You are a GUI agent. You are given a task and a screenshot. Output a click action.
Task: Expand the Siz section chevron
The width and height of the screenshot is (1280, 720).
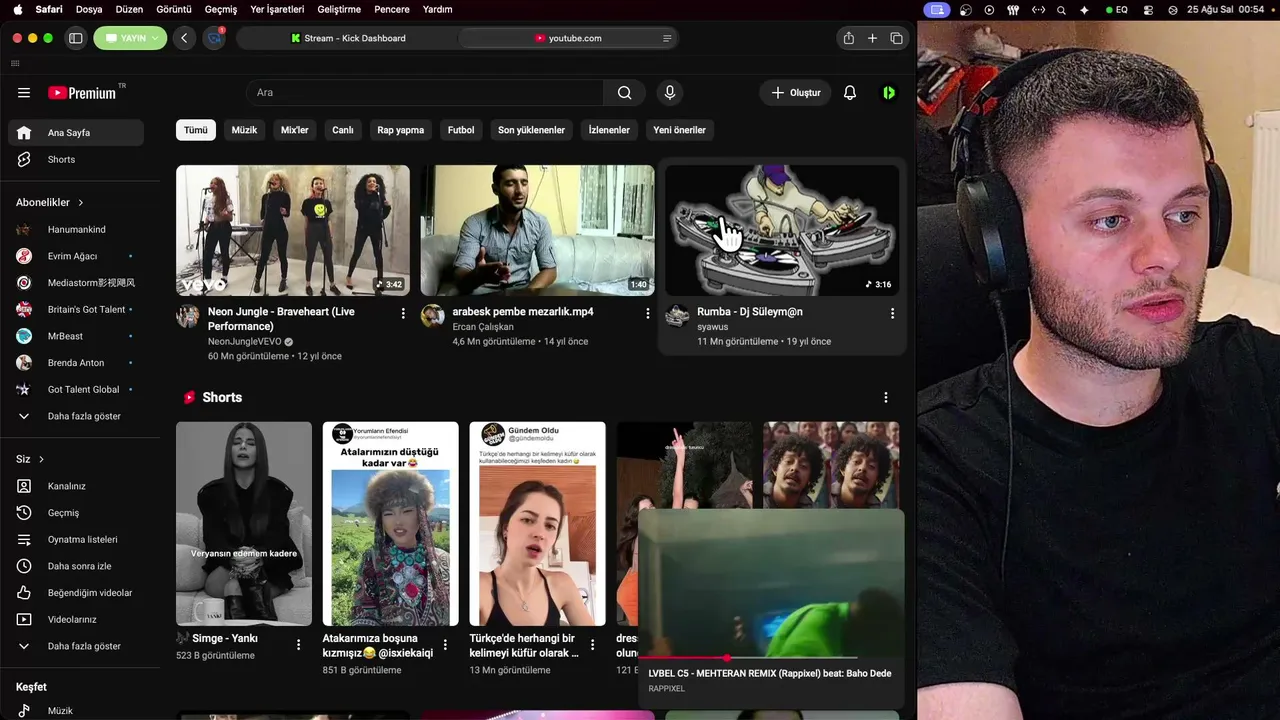pos(41,459)
